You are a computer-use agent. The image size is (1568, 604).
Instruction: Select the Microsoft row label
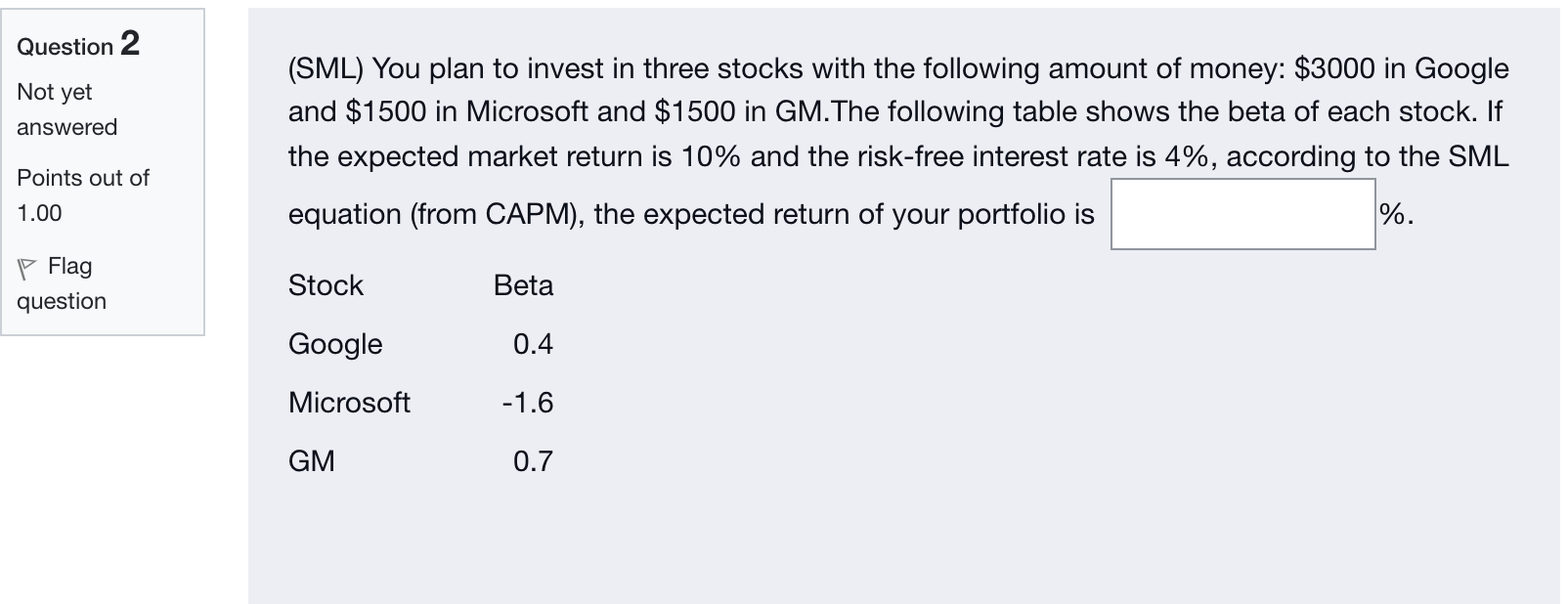pyautogui.click(x=349, y=403)
